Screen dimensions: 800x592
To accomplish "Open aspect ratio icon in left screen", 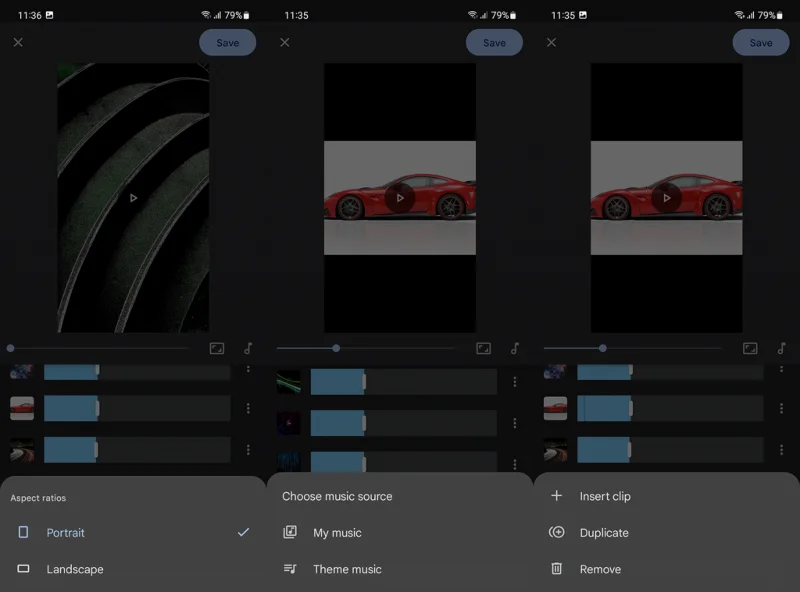I will (x=217, y=349).
